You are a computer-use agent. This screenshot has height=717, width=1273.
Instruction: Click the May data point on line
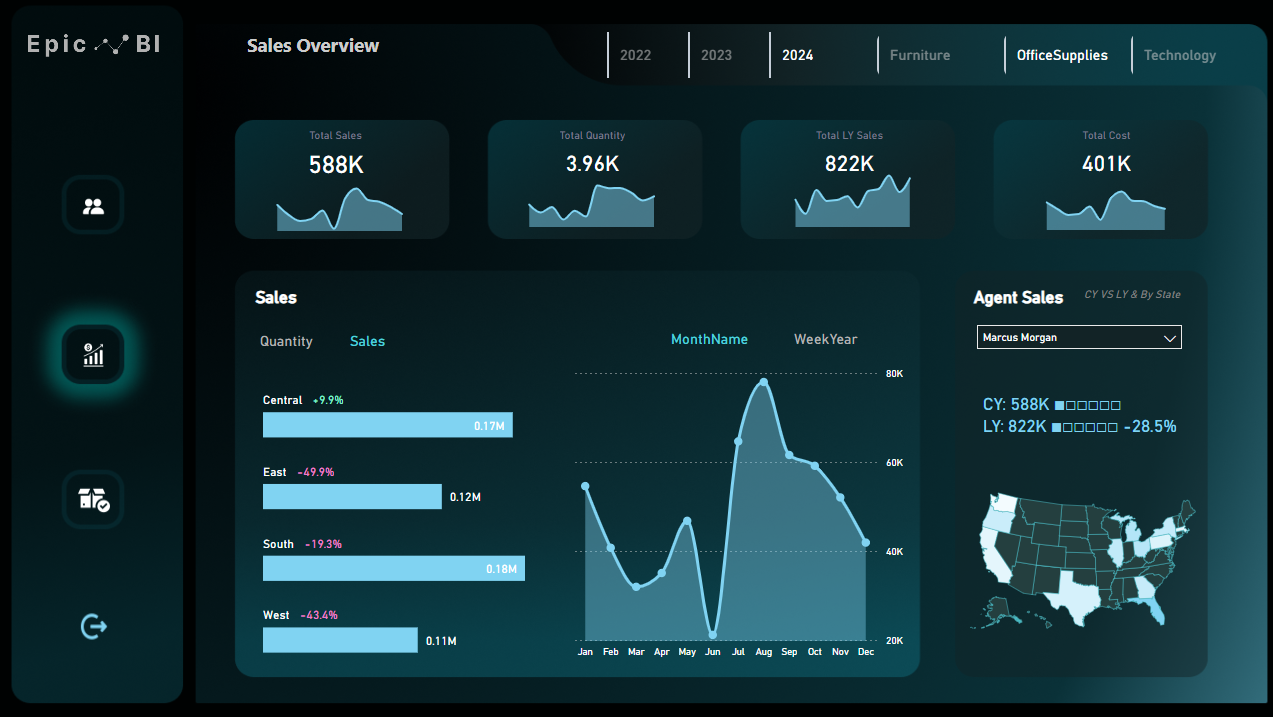[687, 520]
